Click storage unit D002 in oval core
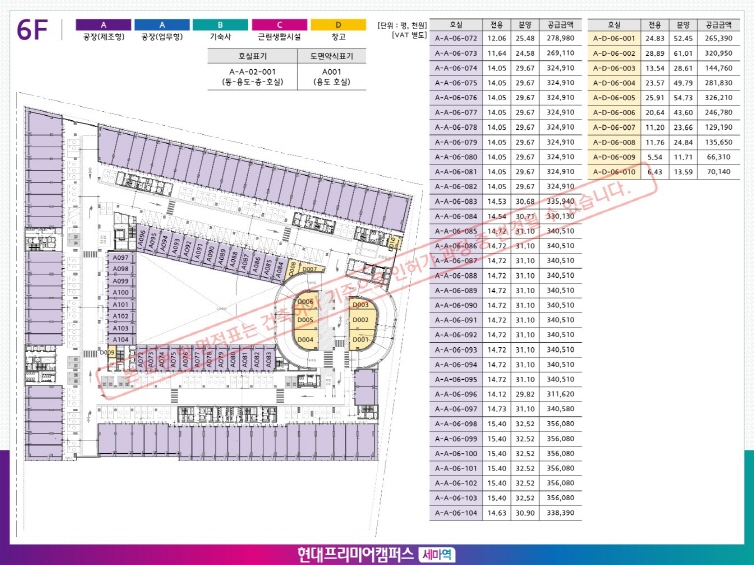 point(361,320)
